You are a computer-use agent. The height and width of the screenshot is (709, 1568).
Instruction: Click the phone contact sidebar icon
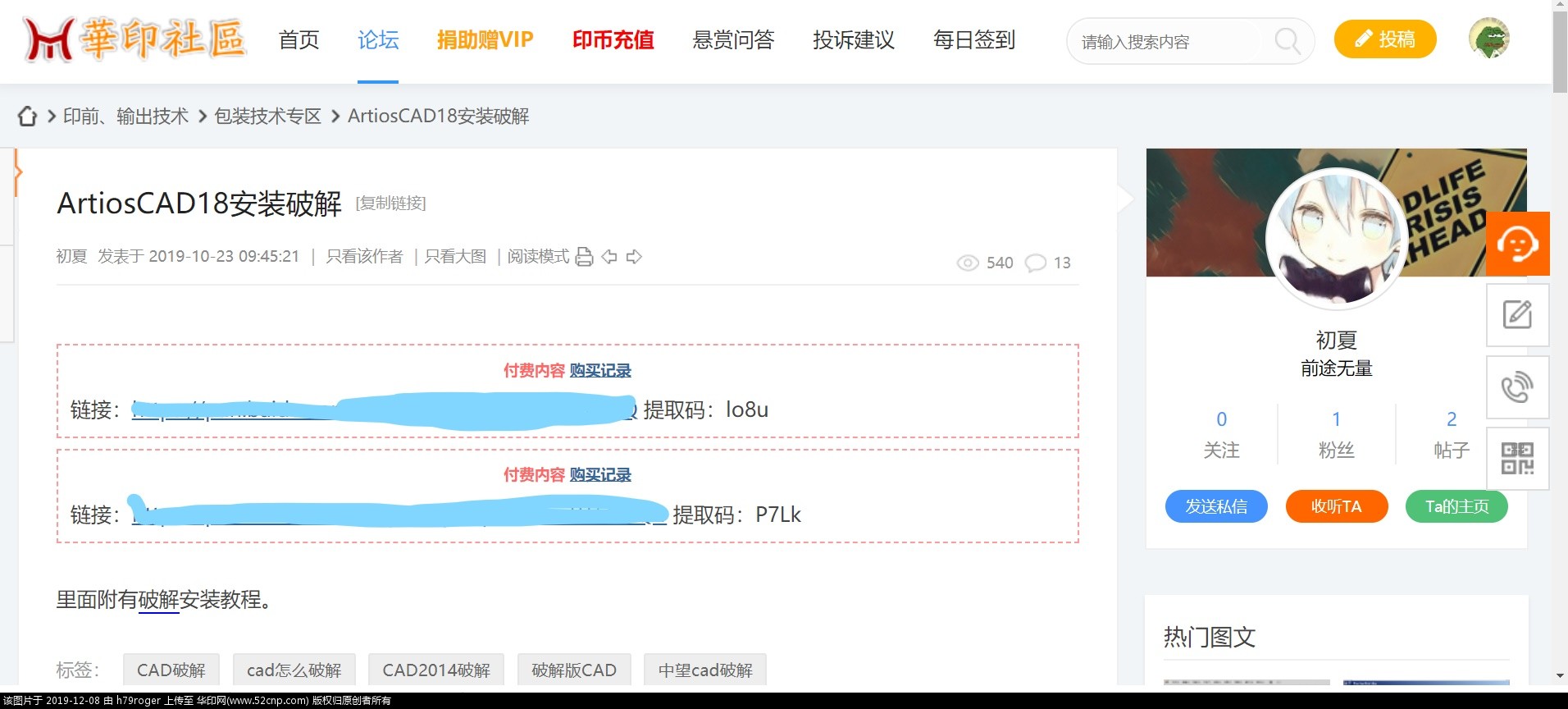(x=1517, y=387)
